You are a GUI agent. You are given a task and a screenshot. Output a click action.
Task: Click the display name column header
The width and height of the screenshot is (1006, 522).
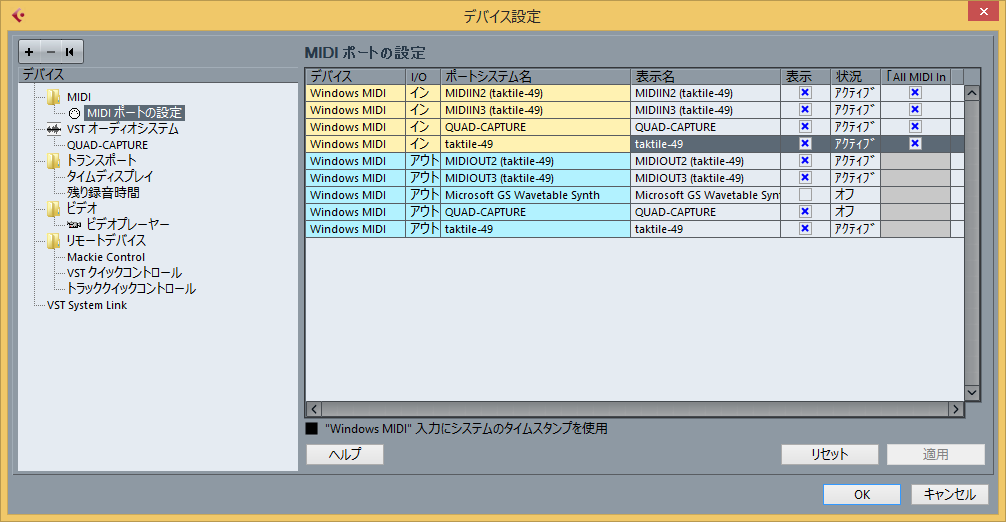point(705,76)
